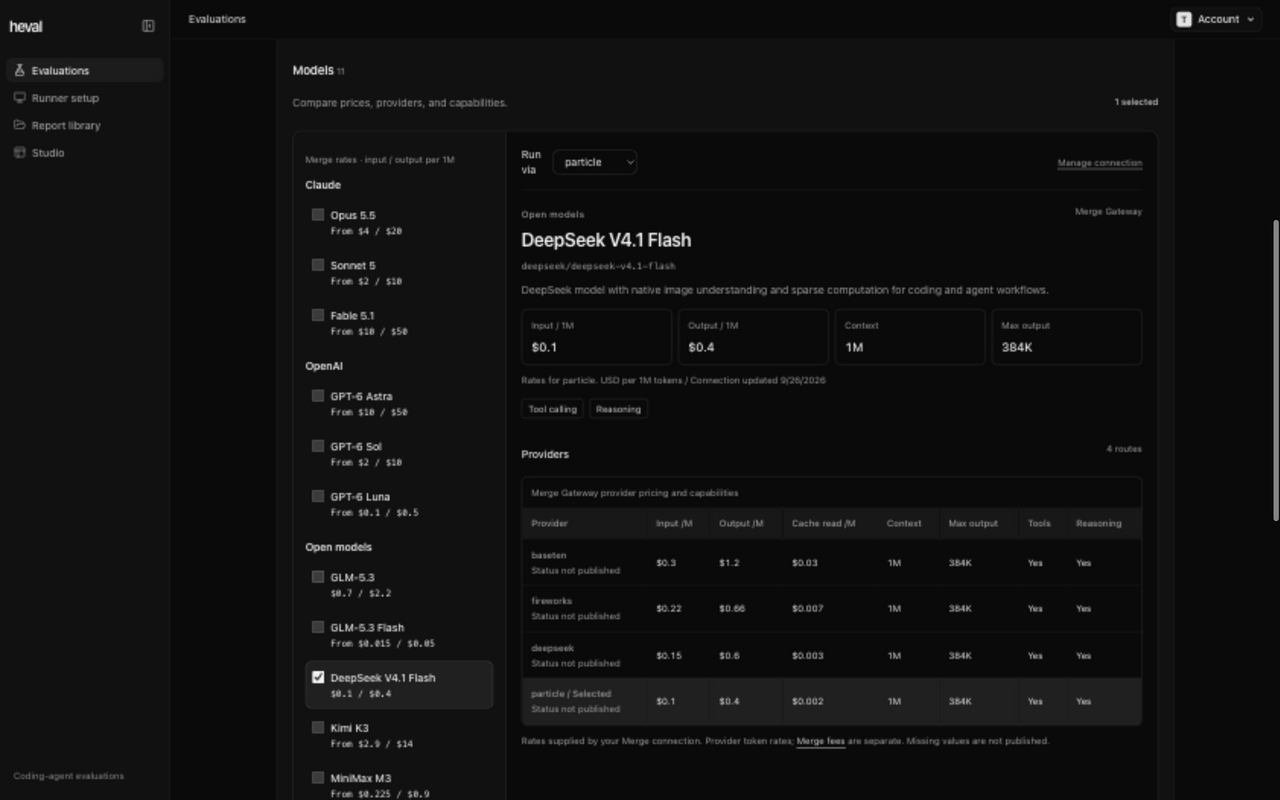Go to Runner setup
The height and width of the screenshot is (800, 1280).
pyautogui.click(x=85, y=98)
